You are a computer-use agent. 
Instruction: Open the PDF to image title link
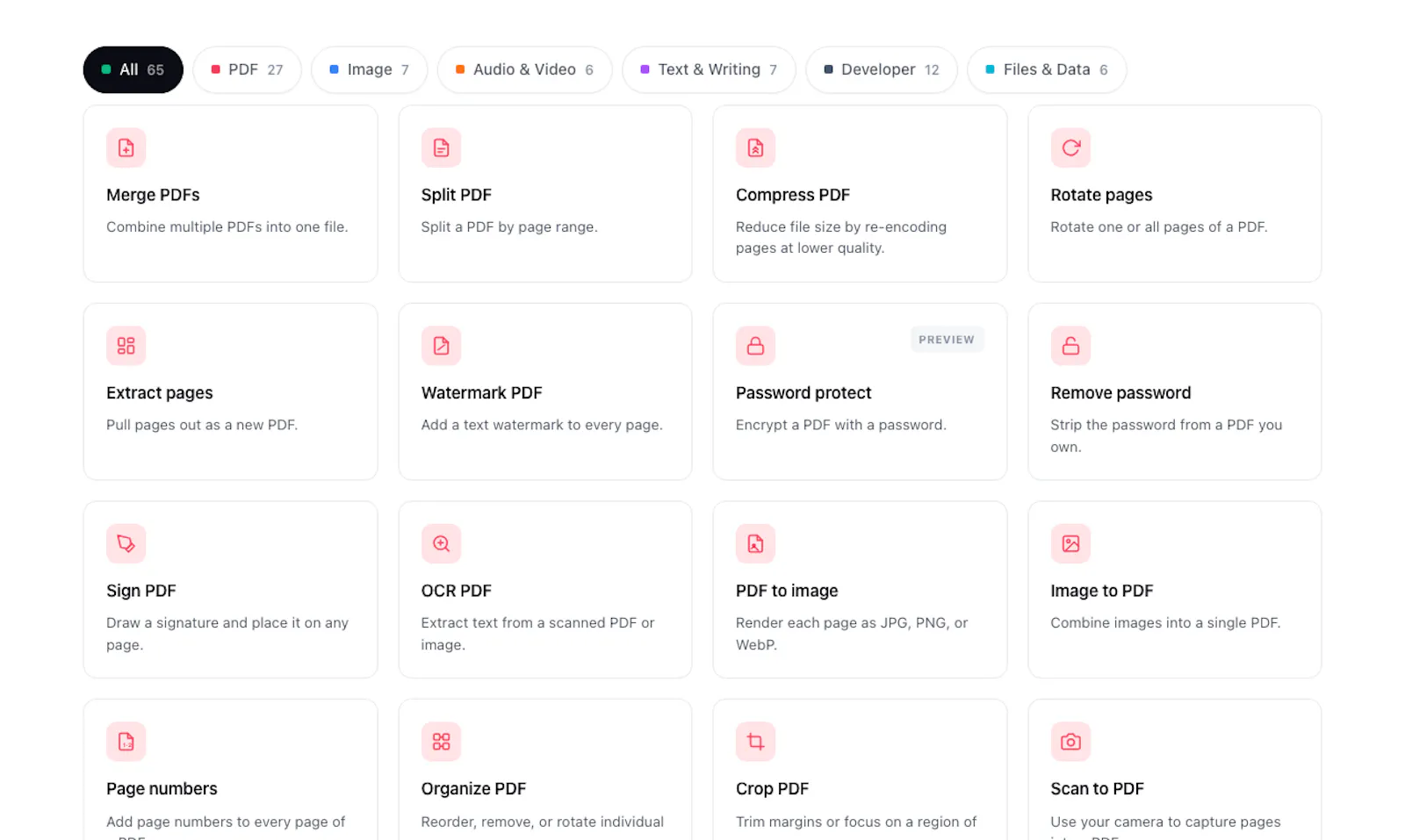tap(787, 591)
